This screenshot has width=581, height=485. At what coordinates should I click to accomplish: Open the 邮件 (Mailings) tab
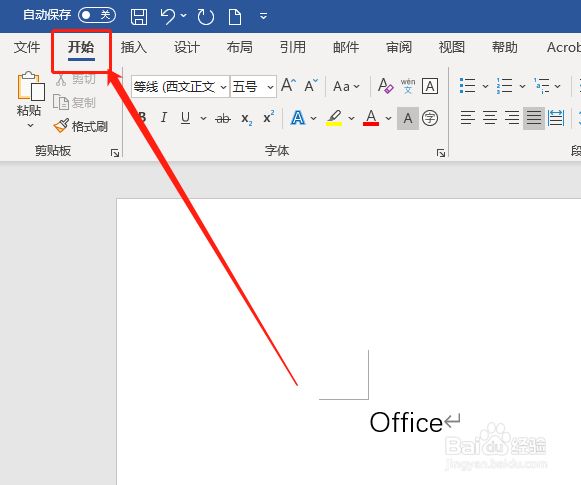346,47
